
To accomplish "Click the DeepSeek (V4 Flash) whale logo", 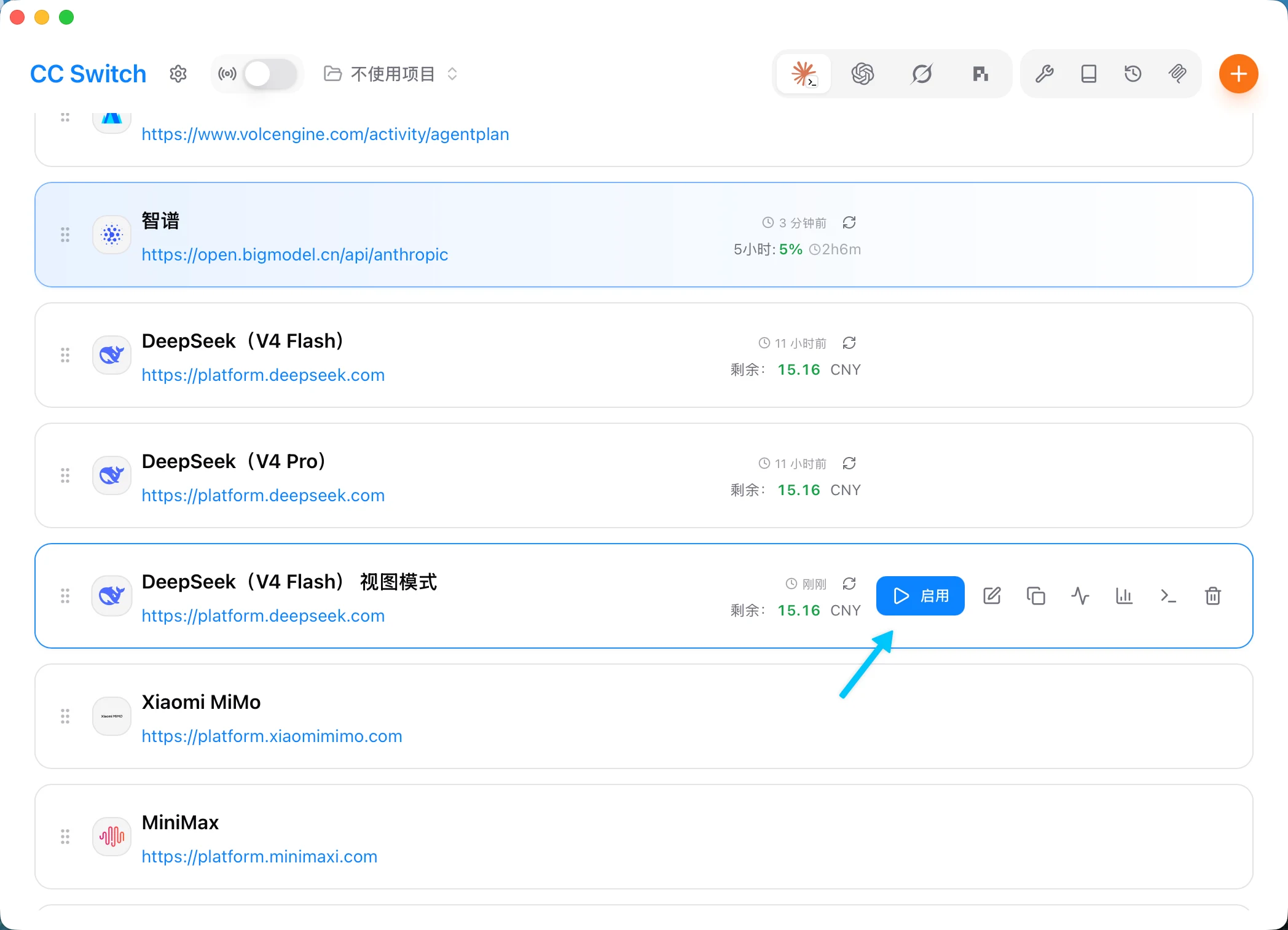I will click(112, 355).
